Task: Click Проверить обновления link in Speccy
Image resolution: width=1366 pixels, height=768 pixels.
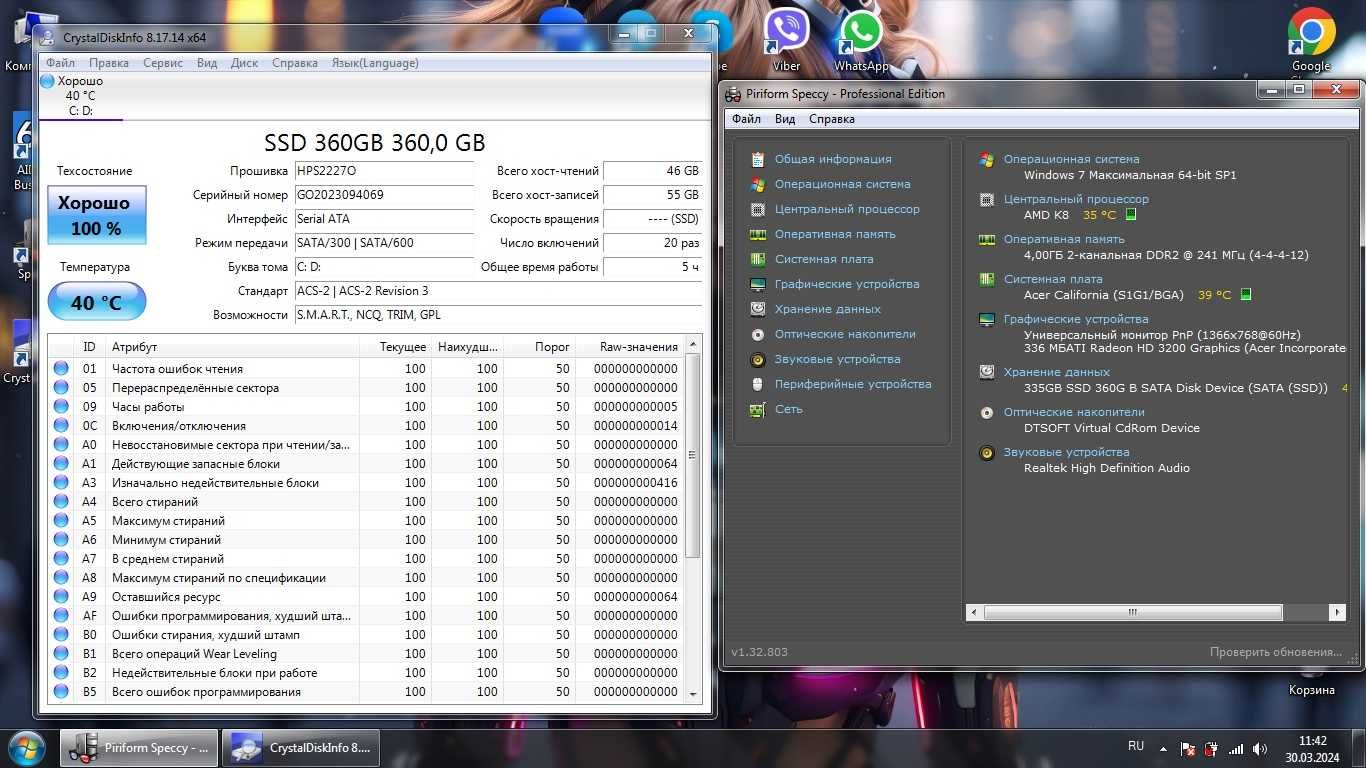Action: click(1276, 652)
